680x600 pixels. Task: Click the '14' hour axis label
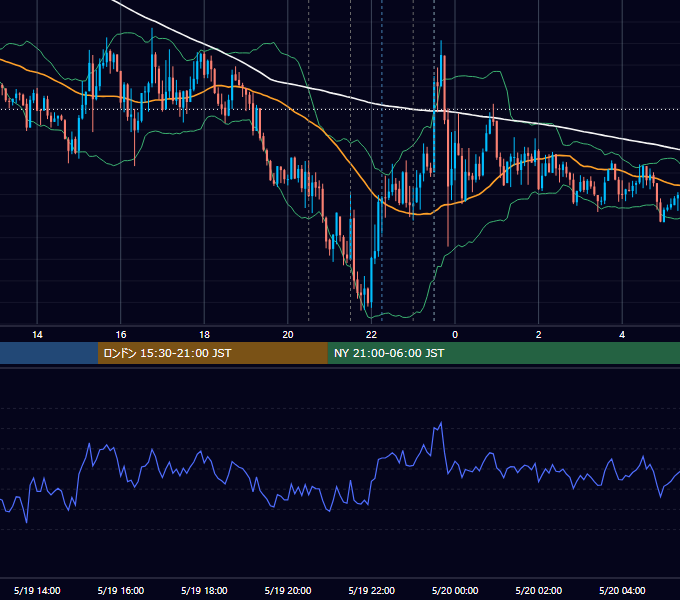[x=37, y=335]
